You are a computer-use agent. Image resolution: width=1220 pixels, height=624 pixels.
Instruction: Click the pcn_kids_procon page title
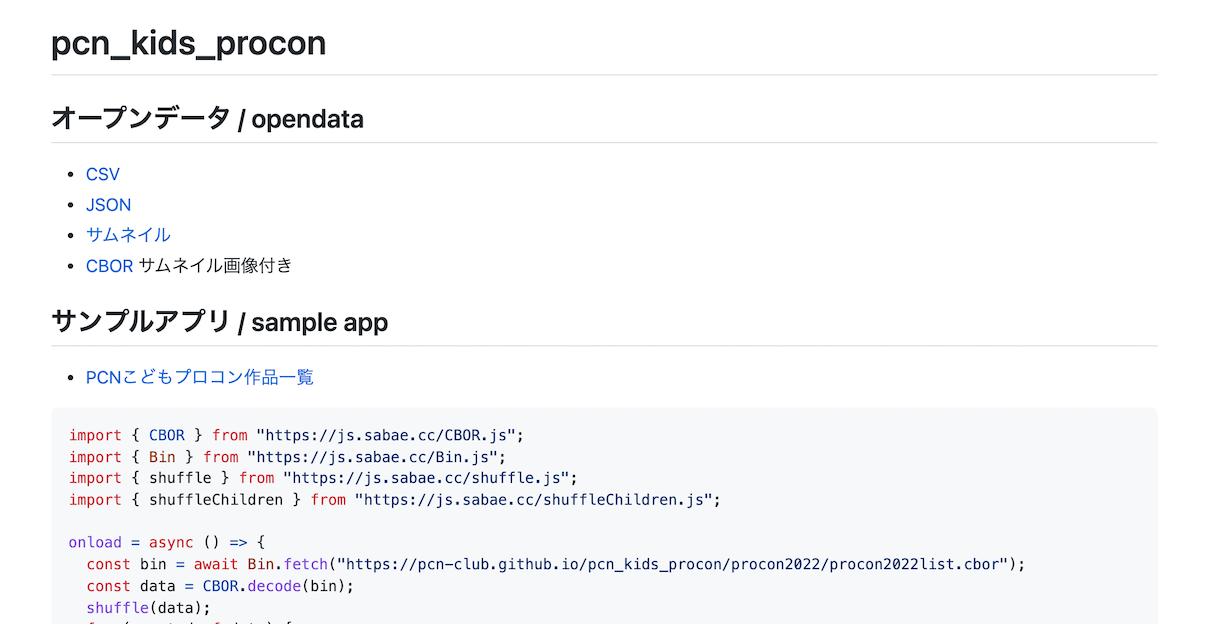188,44
